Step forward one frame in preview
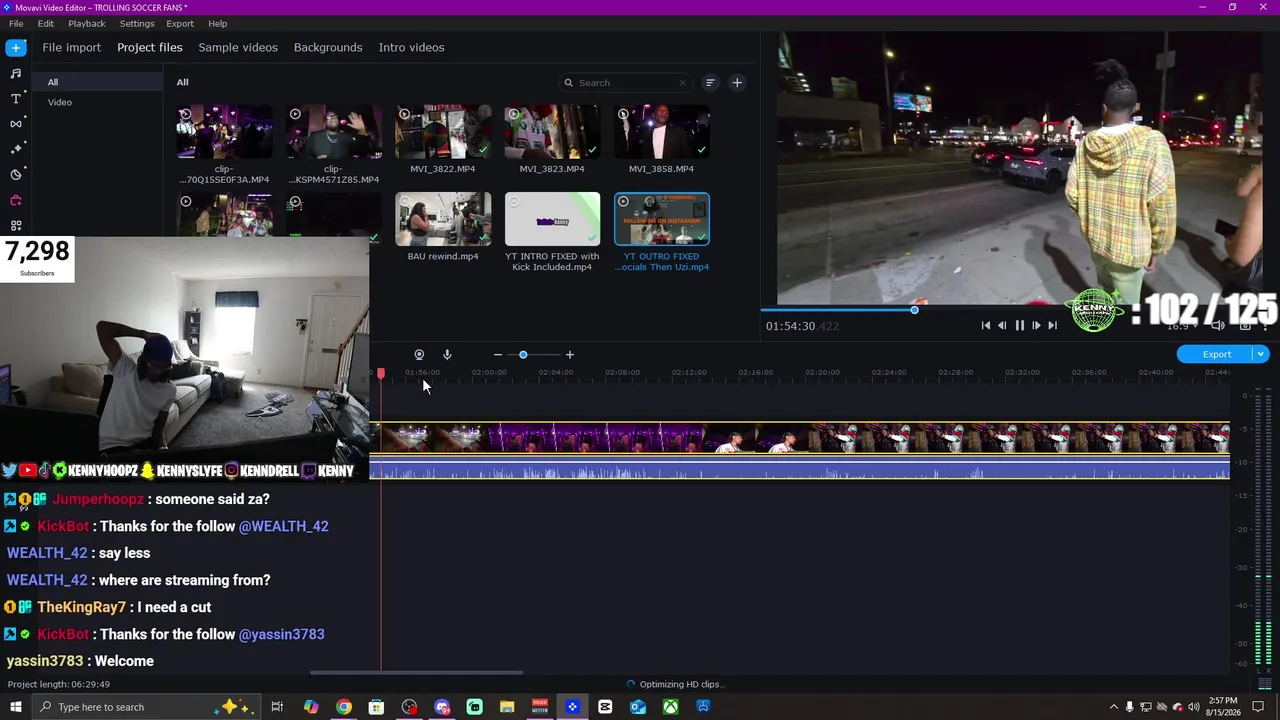This screenshot has height=720, width=1280. coord(1036,325)
